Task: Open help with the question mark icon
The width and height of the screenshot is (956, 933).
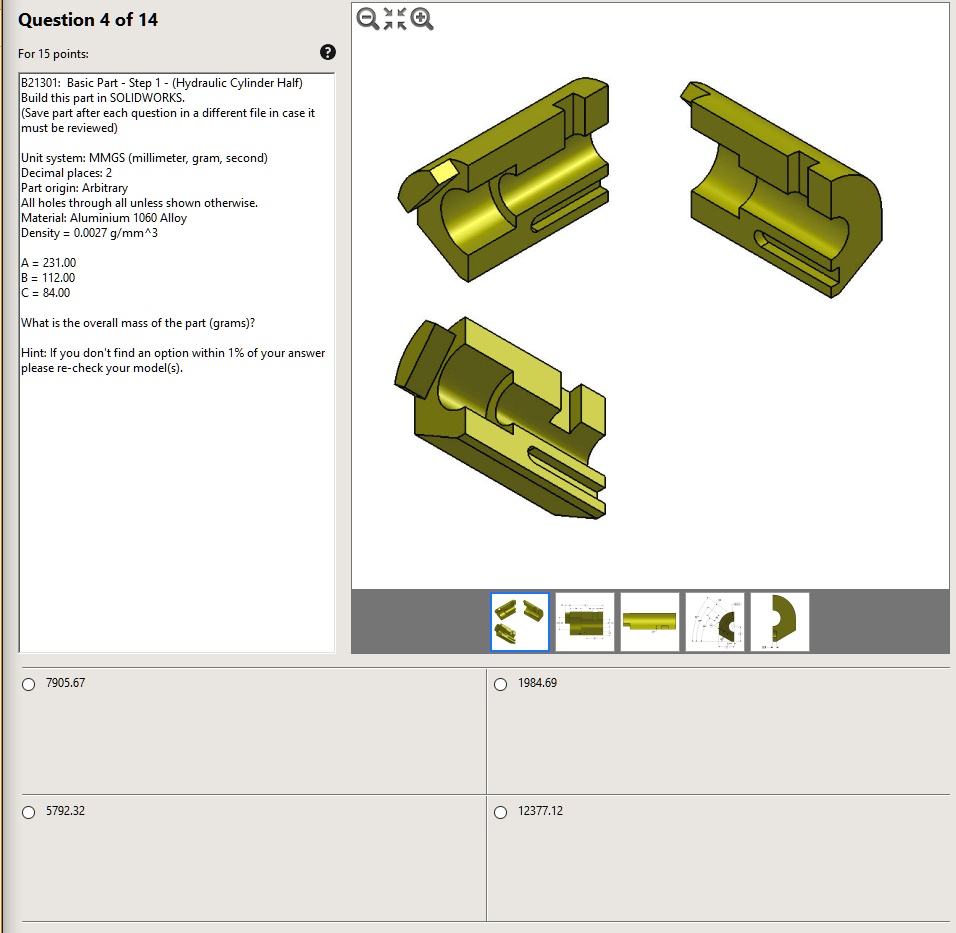Action: (x=327, y=52)
